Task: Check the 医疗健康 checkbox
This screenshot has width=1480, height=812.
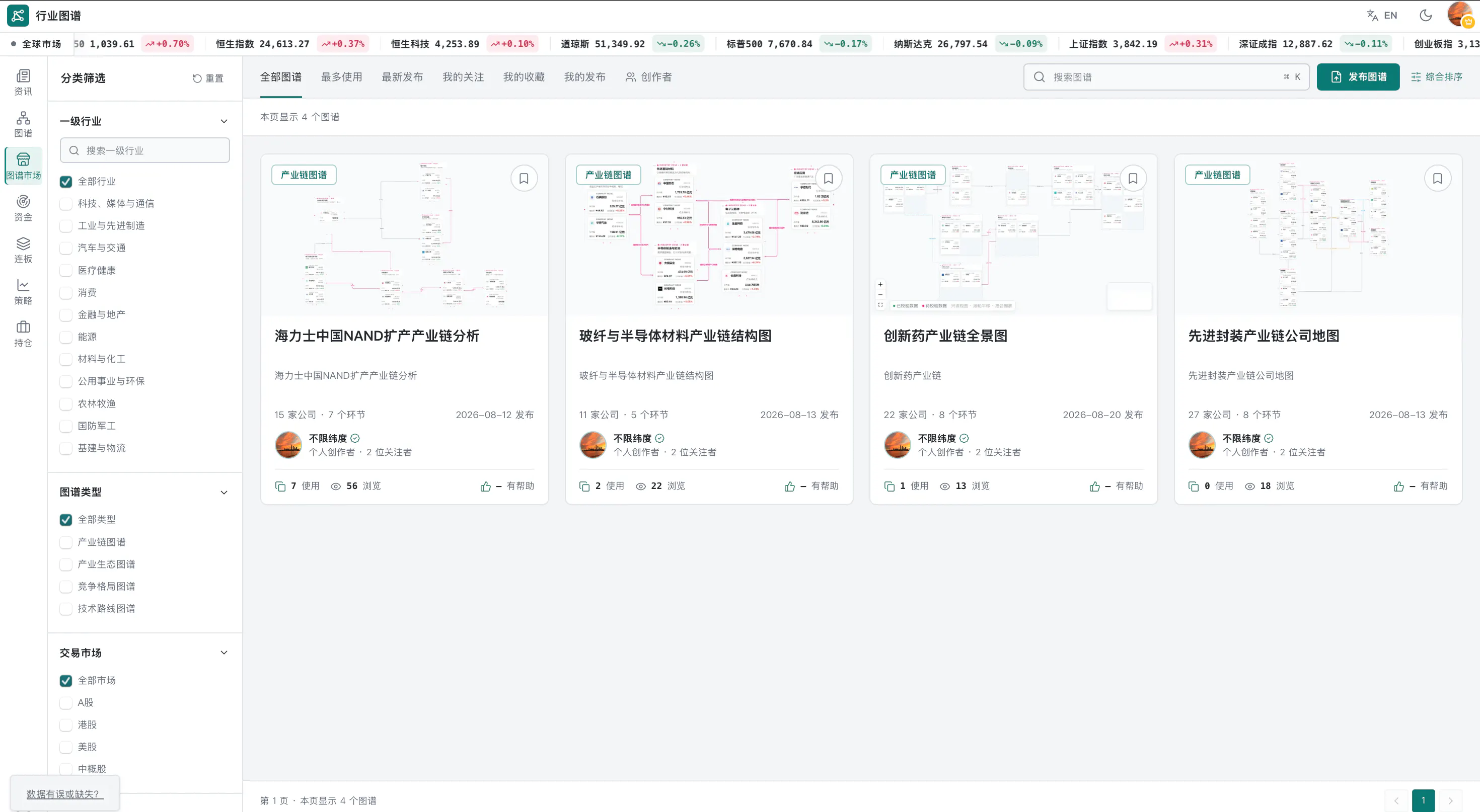Action: tap(66, 271)
